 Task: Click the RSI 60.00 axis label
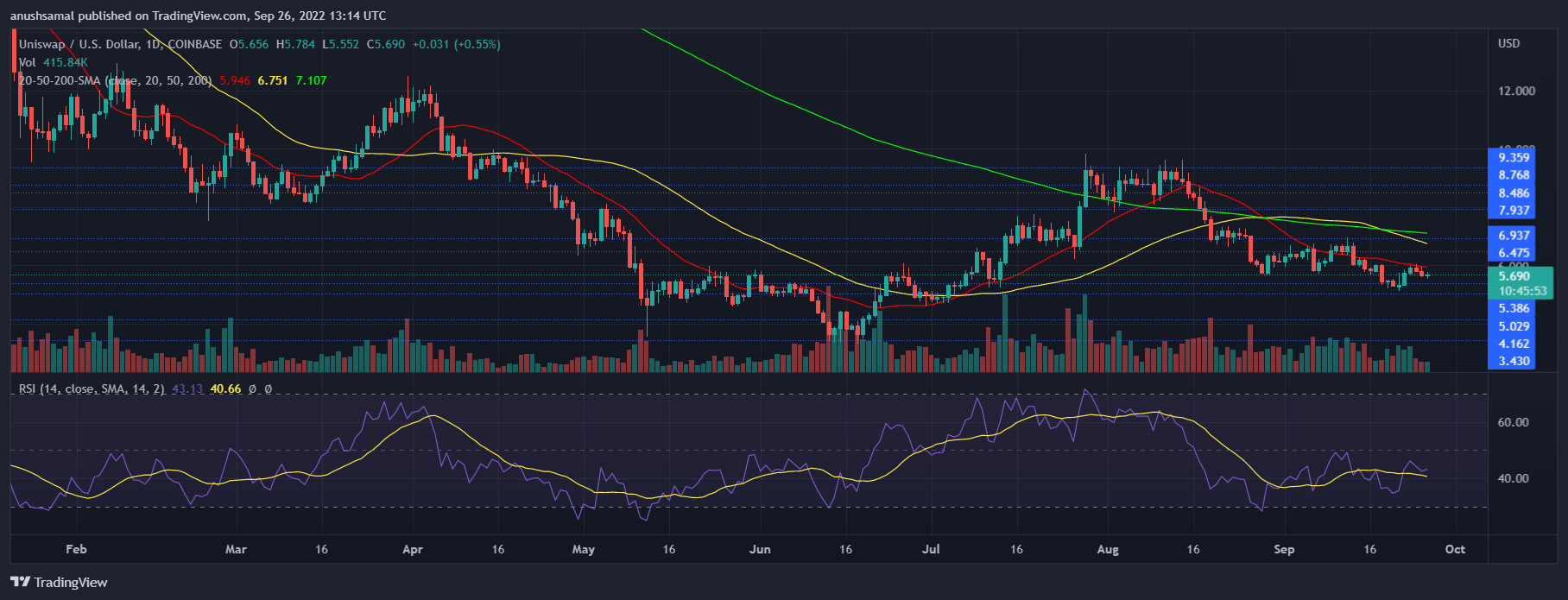[x=1514, y=422]
